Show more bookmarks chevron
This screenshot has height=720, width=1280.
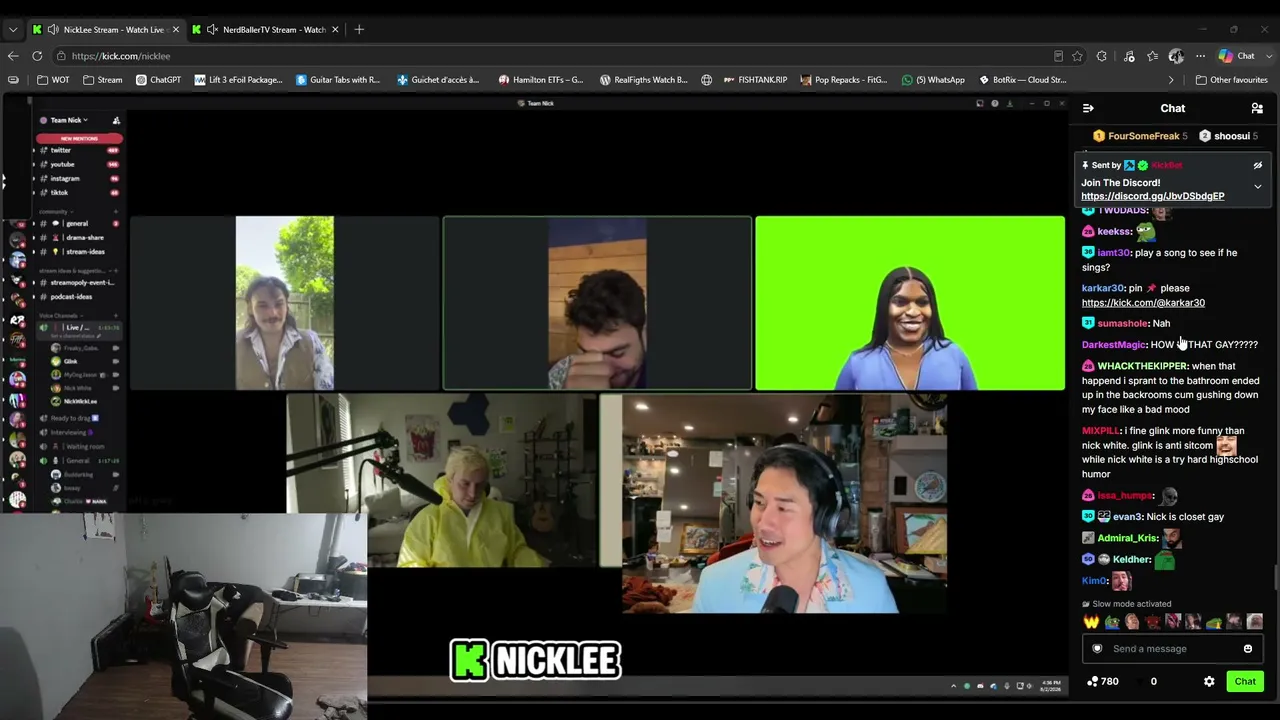coord(1171,80)
